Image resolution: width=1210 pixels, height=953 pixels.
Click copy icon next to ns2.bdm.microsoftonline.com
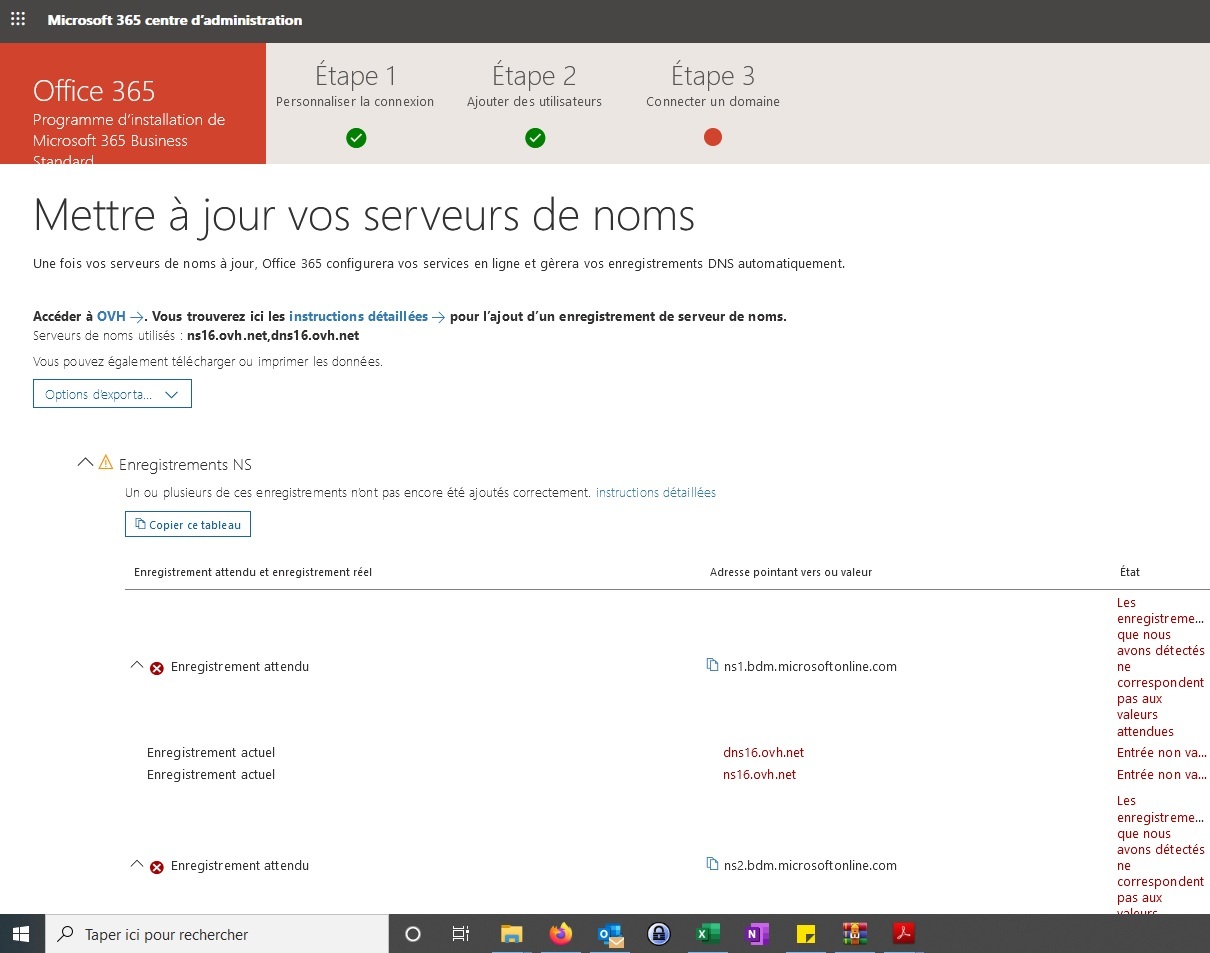click(x=712, y=865)
